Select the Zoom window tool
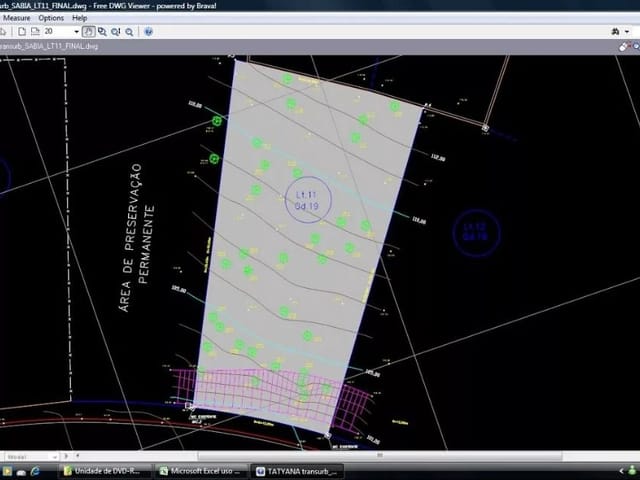 pos(102,31)
